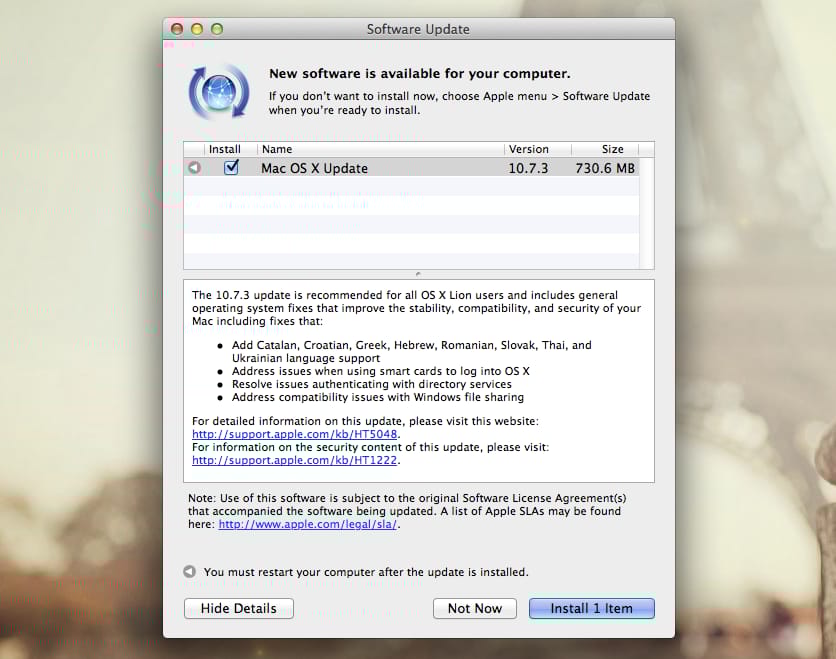The image size is (836, 659).
Task: Click Not Now button
Action: 475,608
